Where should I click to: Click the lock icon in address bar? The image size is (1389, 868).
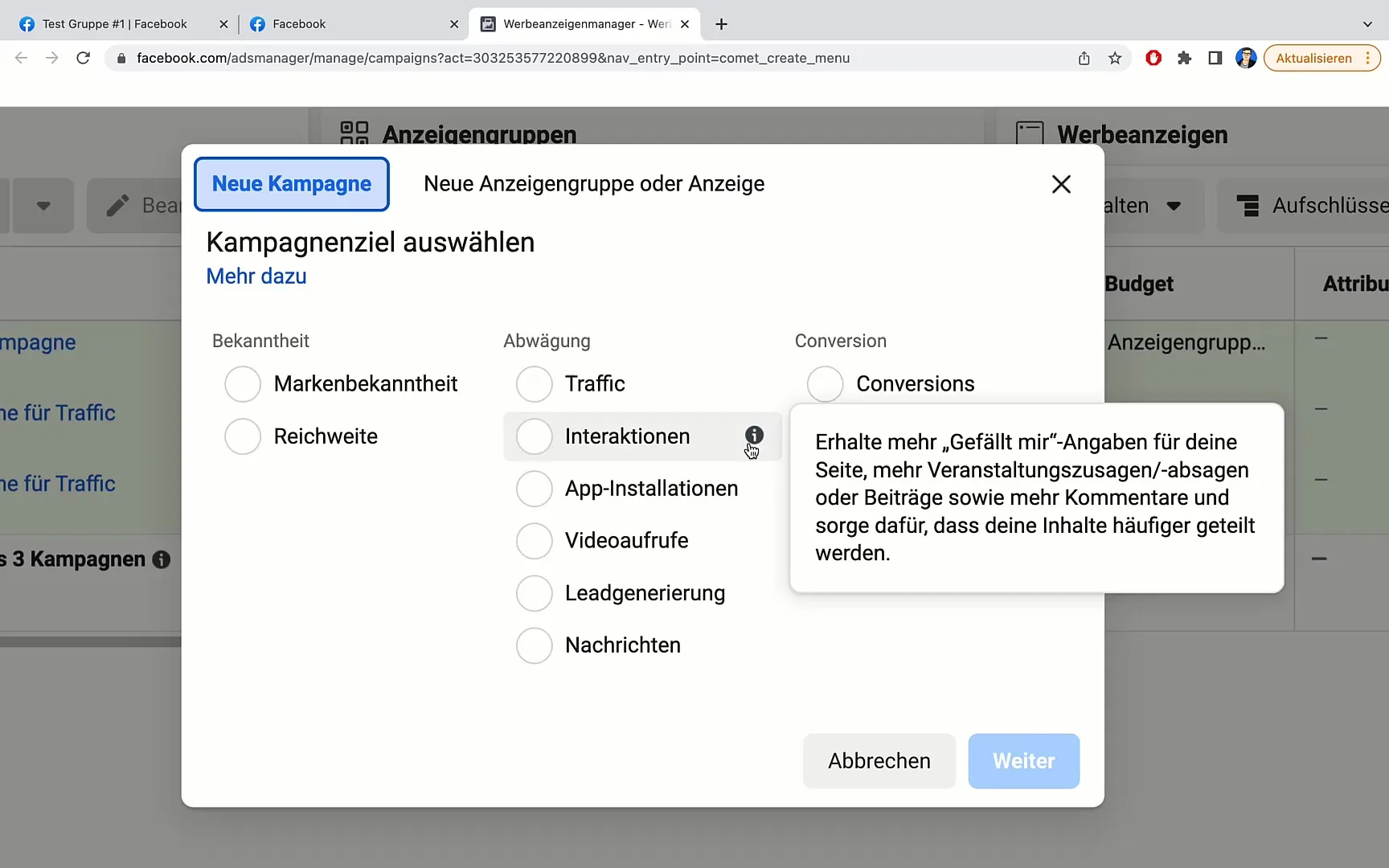121,58
